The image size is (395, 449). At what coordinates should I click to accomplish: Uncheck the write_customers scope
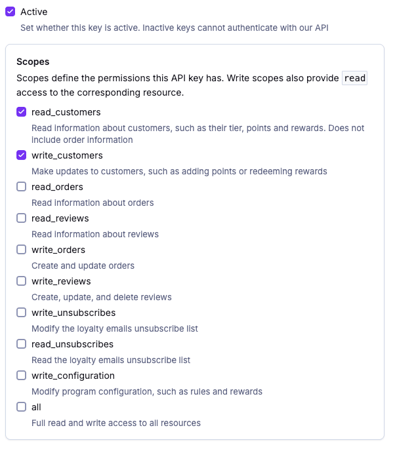coord(21,155)
